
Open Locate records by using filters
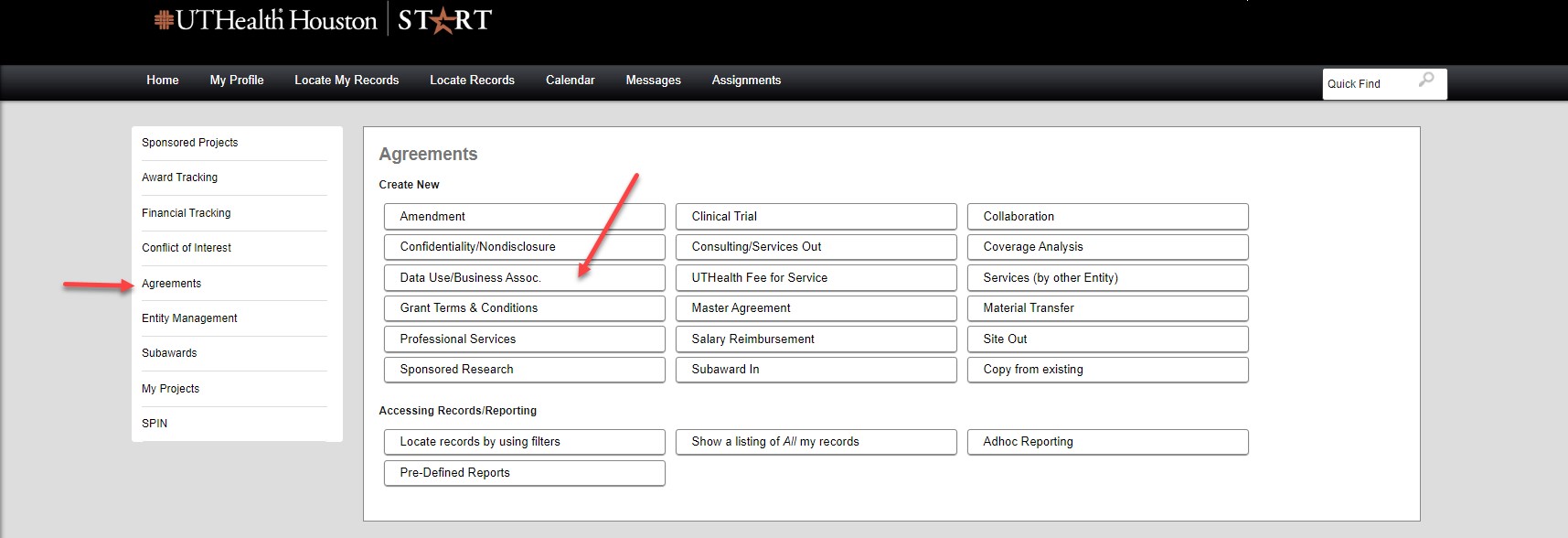pos(524,442)
